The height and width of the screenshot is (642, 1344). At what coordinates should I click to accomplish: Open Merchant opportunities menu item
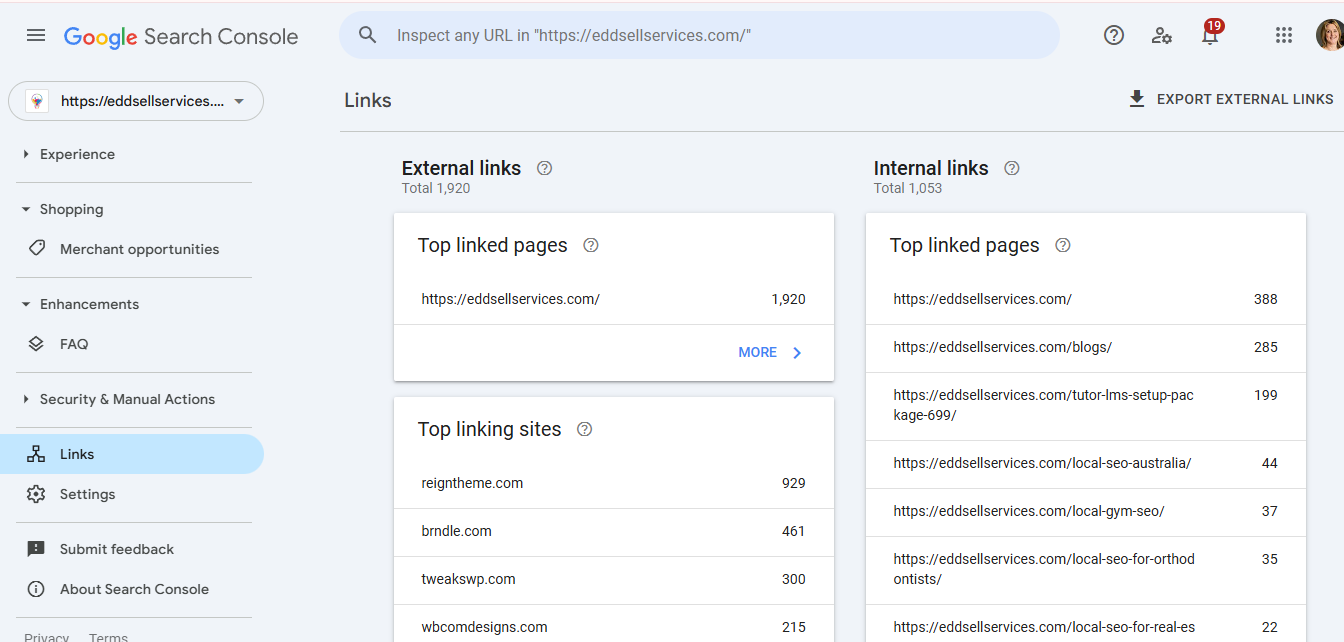(x=132, y=249)
